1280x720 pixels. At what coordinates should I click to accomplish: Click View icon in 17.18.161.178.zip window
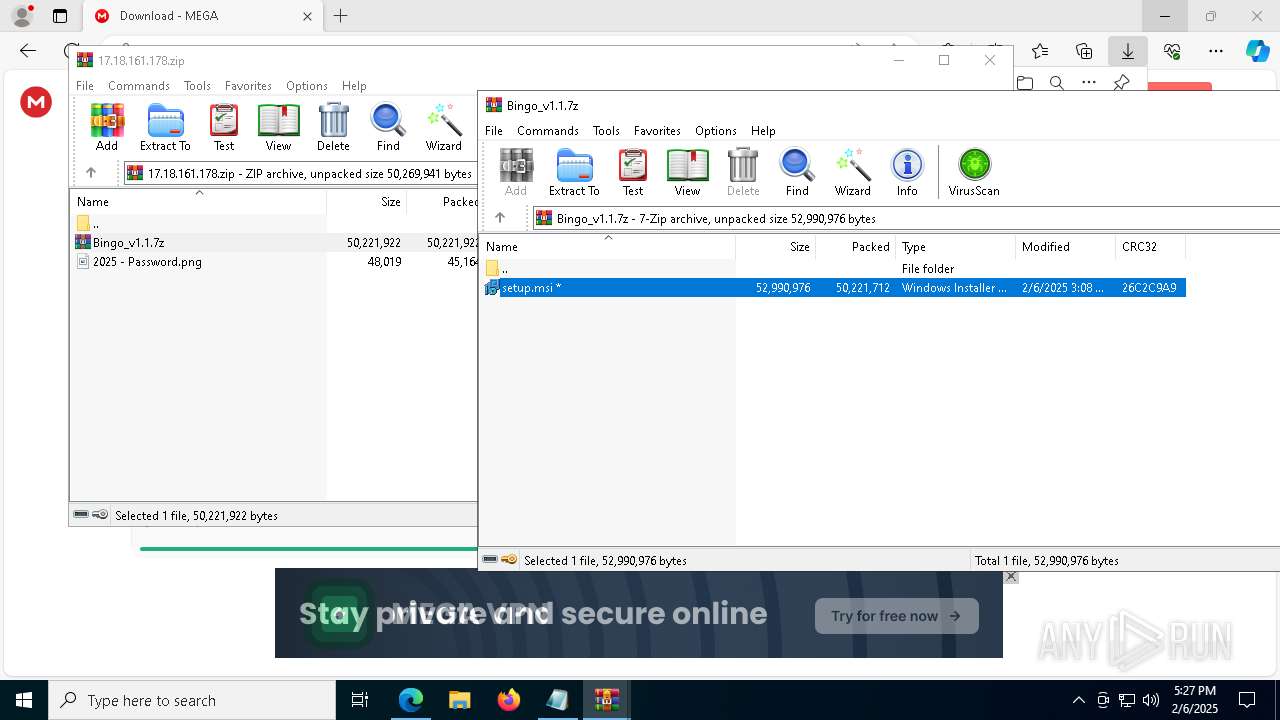[x=278, y=127]
